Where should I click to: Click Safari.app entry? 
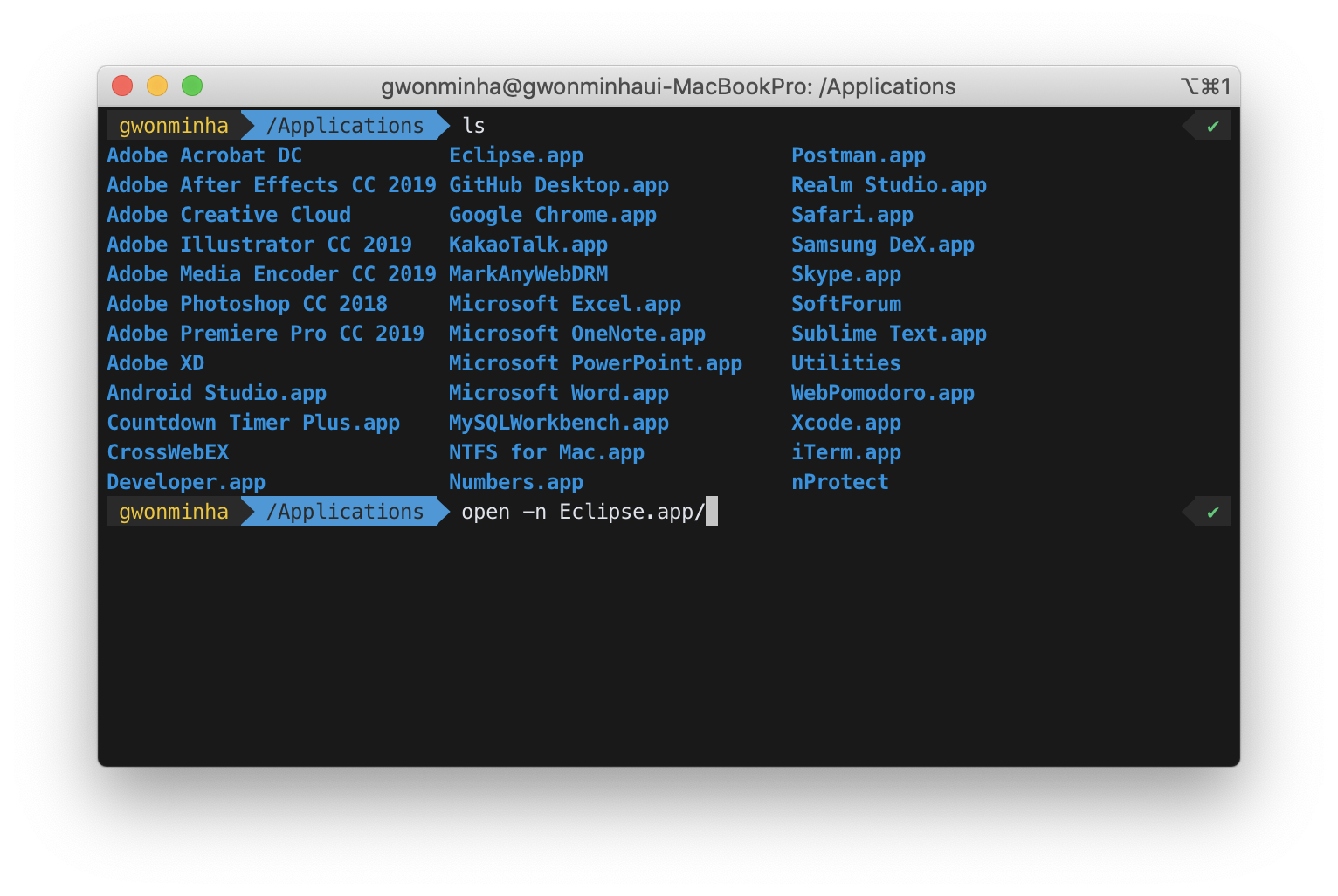point(852,215)
